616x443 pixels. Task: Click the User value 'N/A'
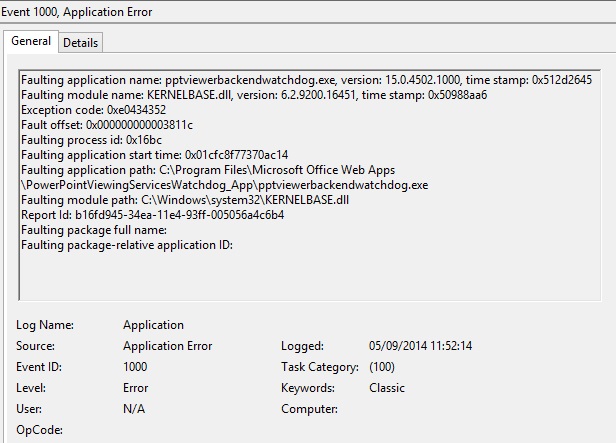(134, 409)
